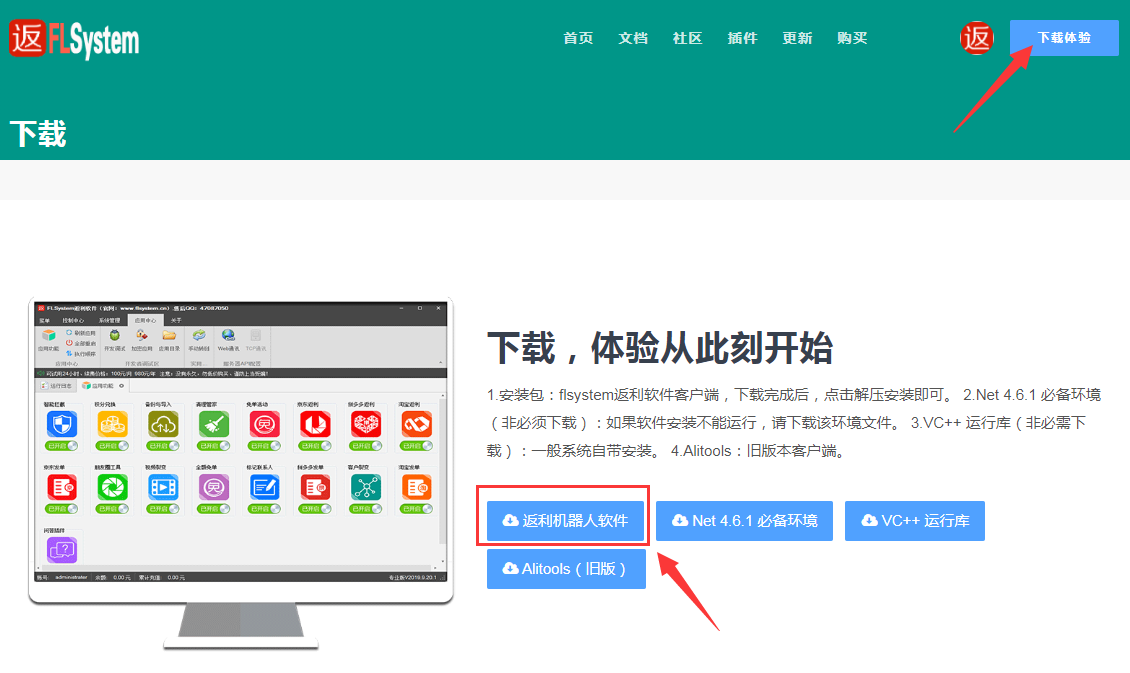Click the orange 淘宝返利 icon
This screenshot has height=673, width=1130.
[x=417, y=424]
